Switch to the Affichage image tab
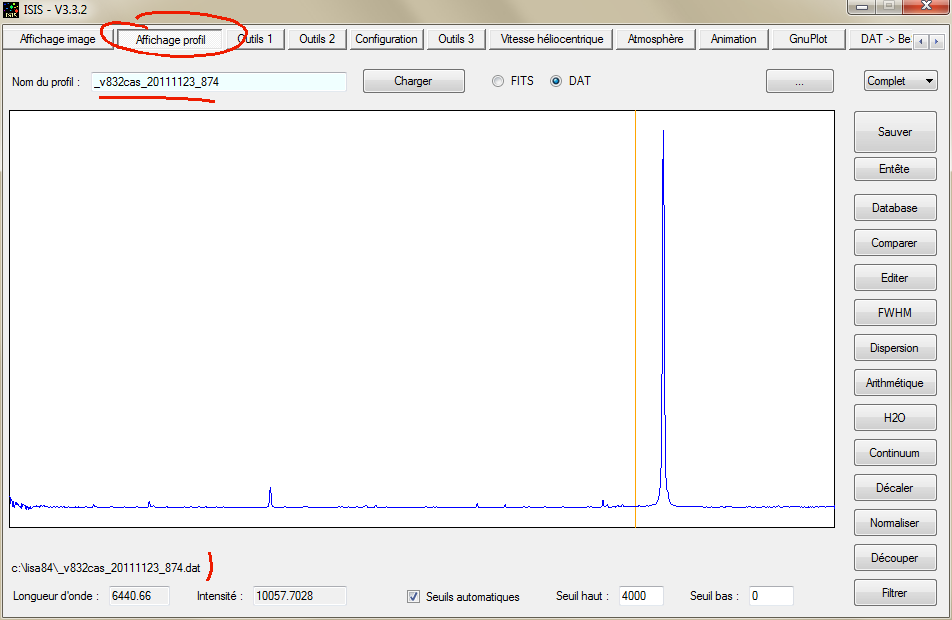 pyautogui.click(x=57, y=39)
